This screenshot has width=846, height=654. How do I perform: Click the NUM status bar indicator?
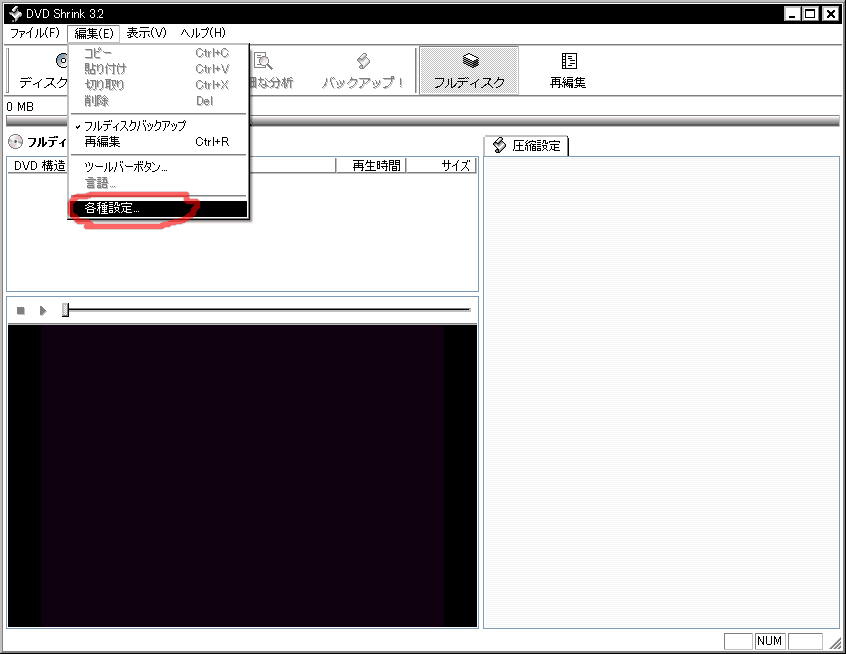pos(769,641)
